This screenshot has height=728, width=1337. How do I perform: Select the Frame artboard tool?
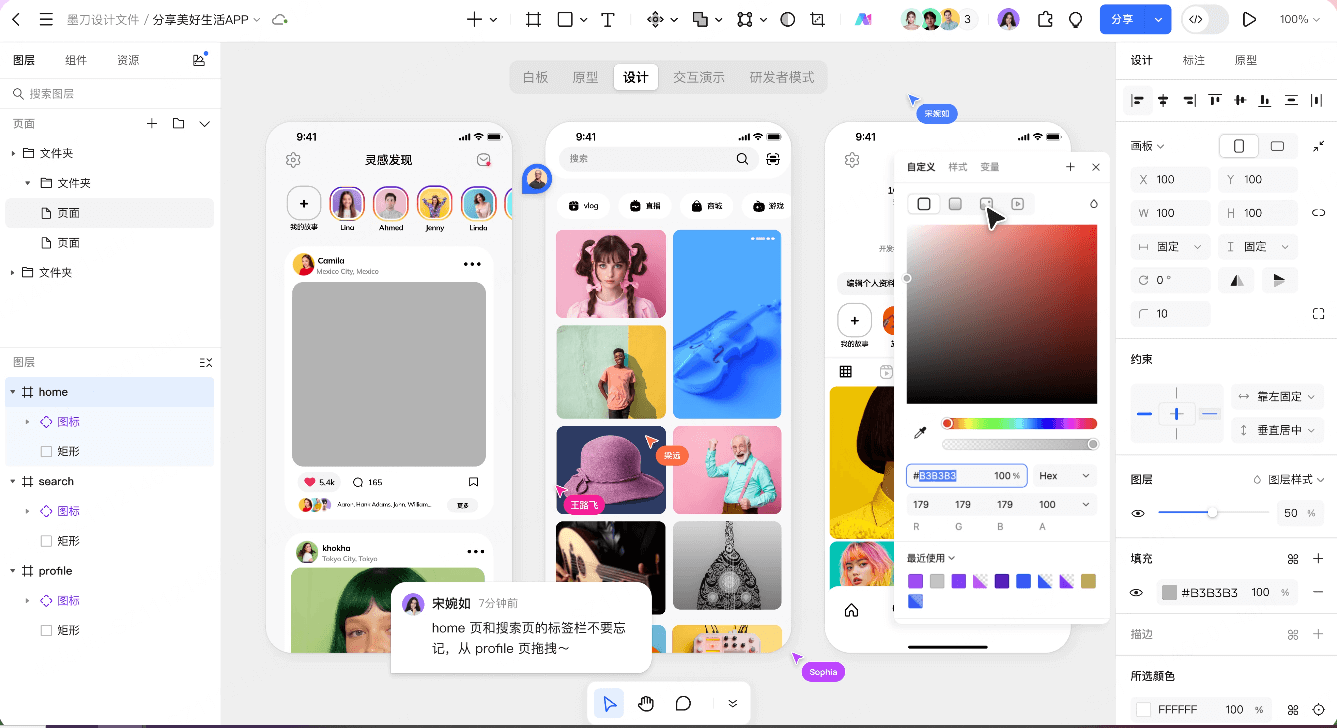534,19
